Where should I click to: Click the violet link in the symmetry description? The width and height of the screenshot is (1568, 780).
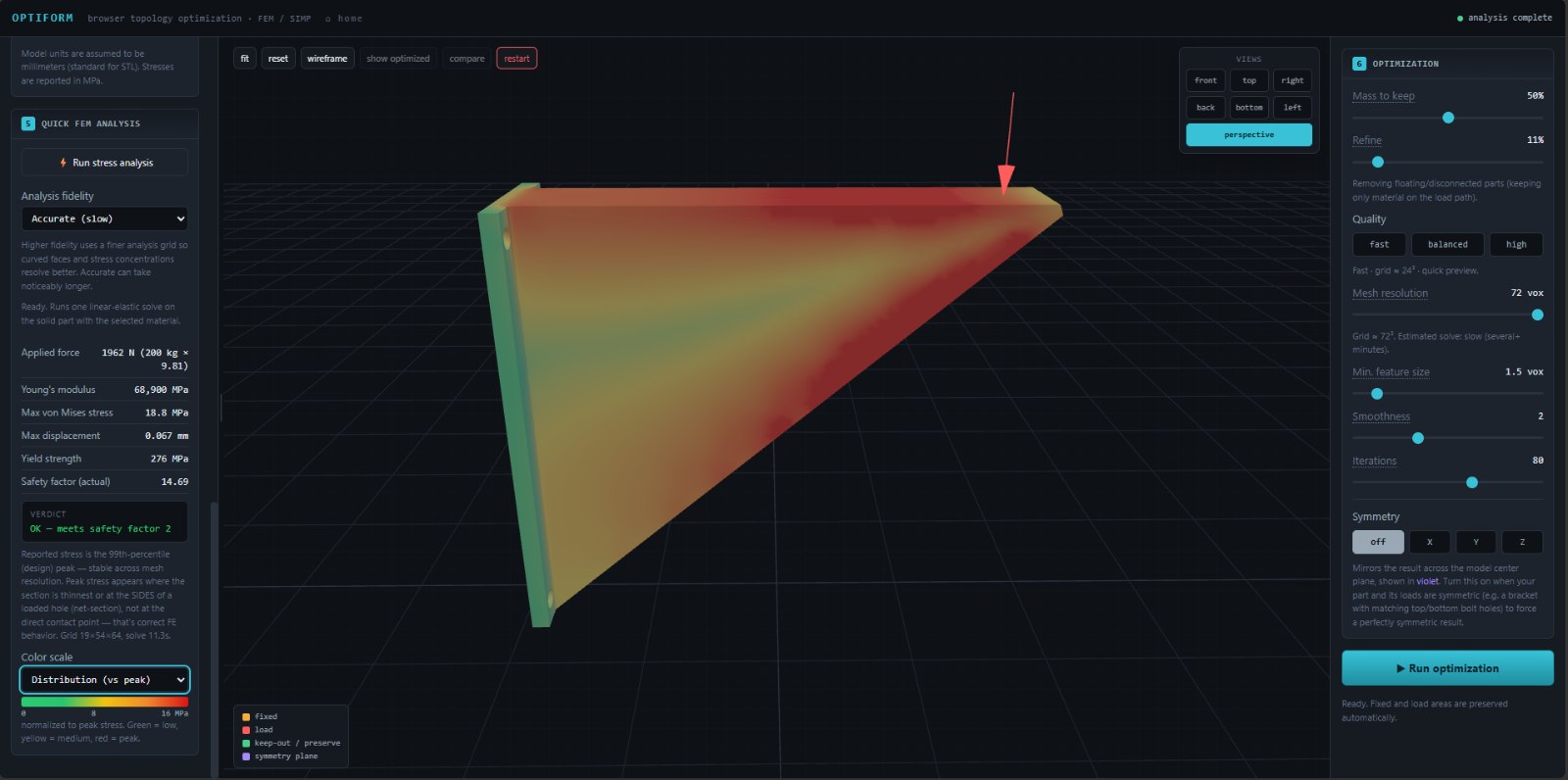coord(1428,581)
